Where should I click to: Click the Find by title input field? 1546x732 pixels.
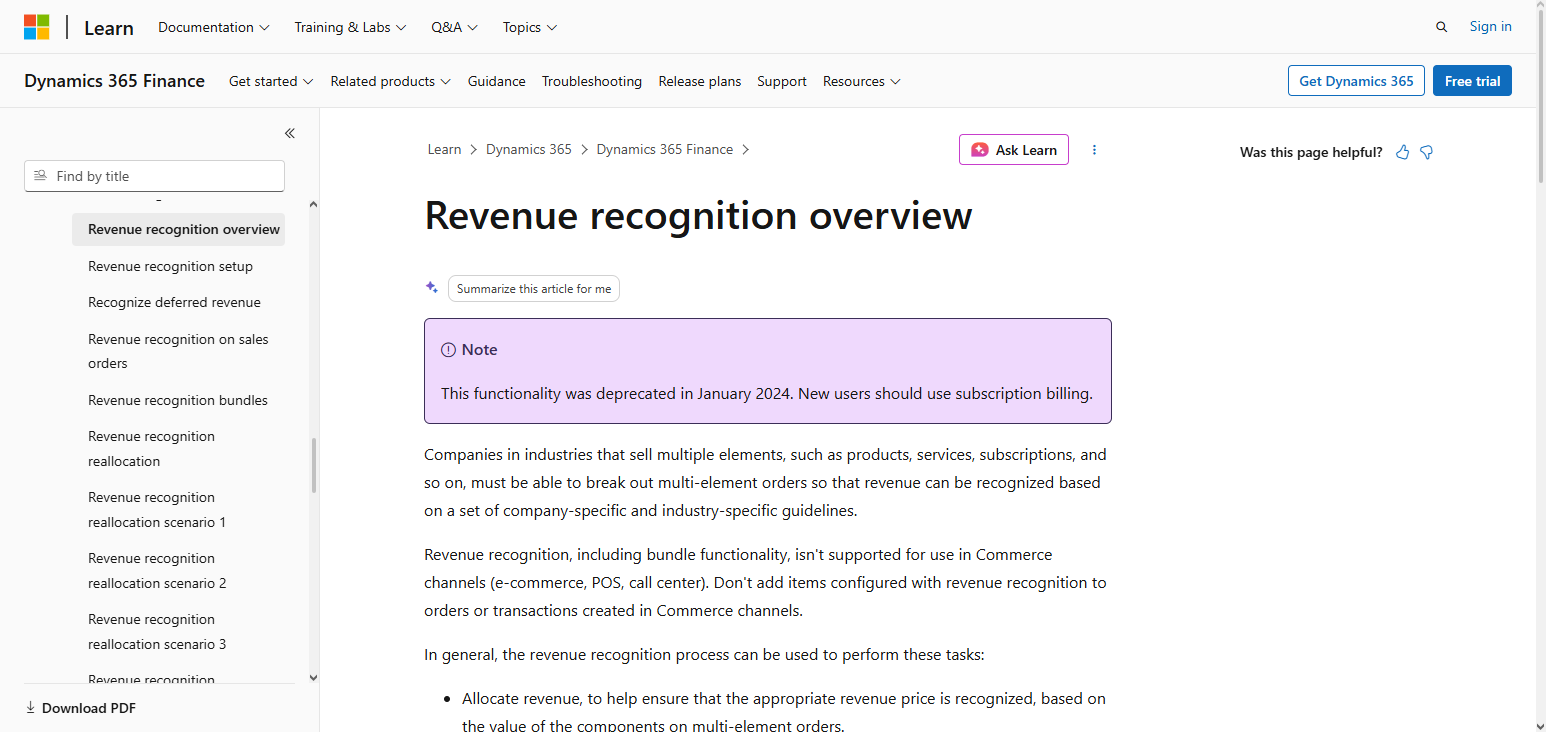point(154,176)
